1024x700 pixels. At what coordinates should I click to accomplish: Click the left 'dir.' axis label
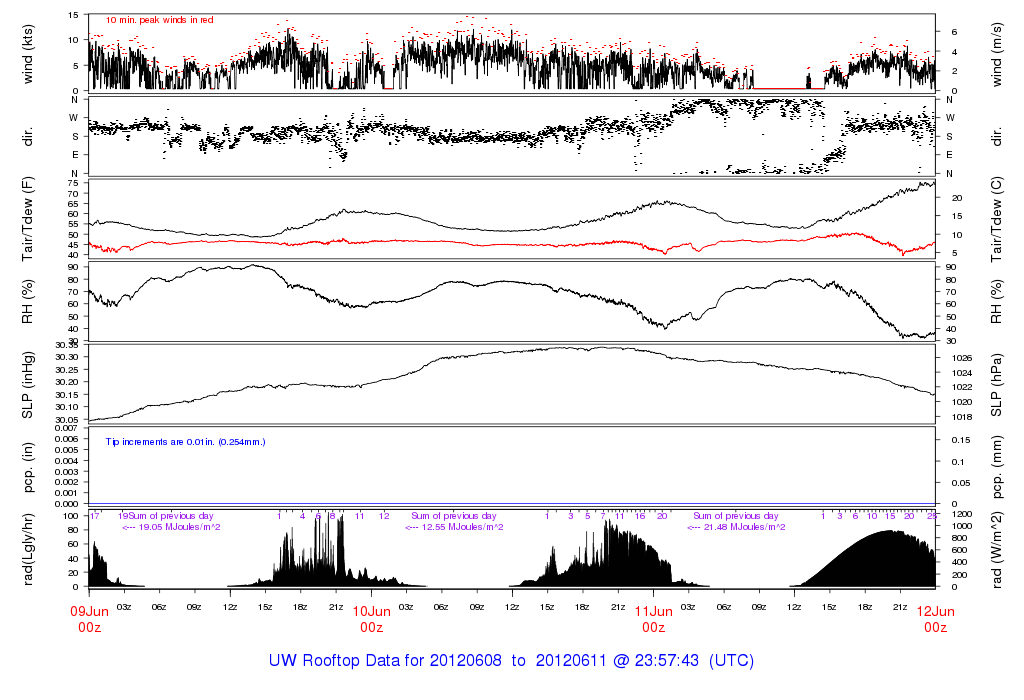[27, 136]
